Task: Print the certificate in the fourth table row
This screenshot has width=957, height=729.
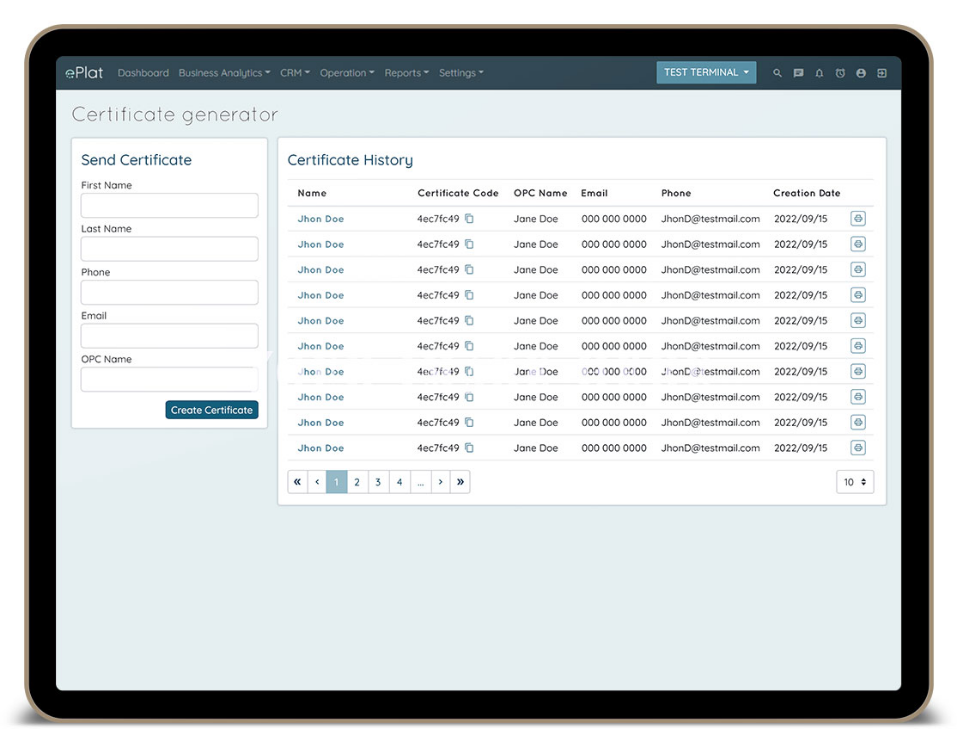Action: tap(858, 295)
